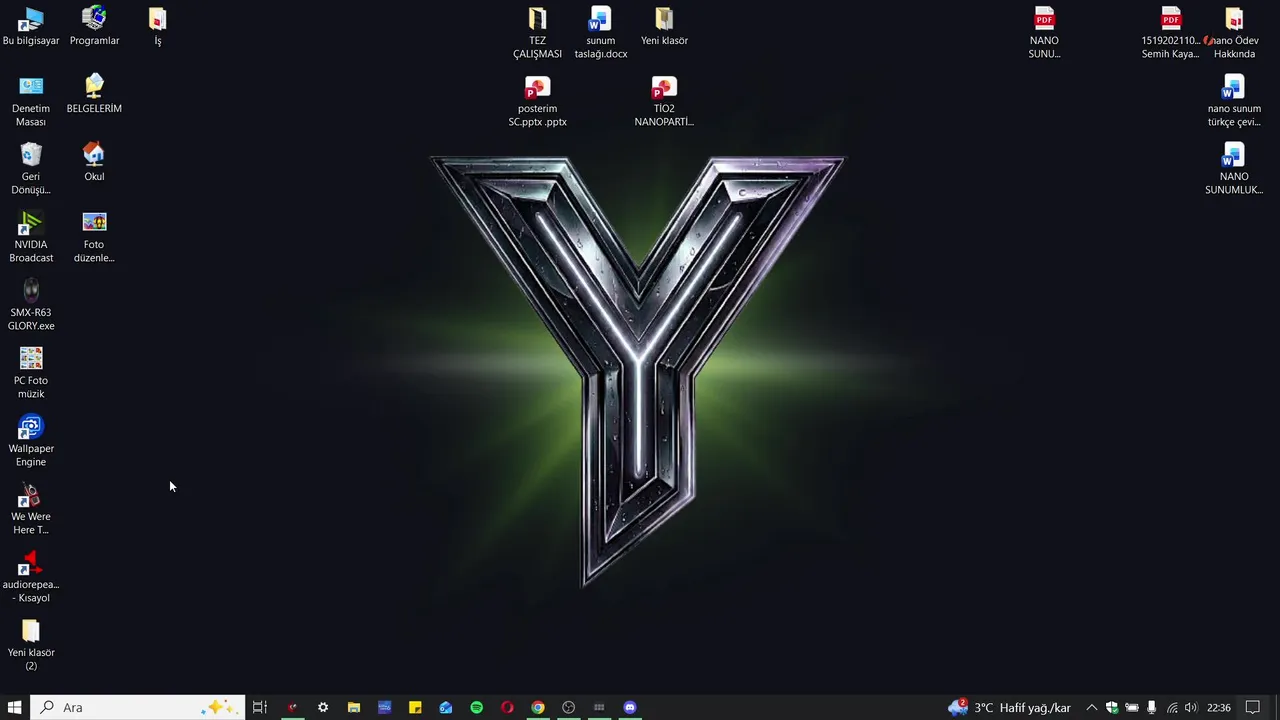Image resolution: width=1280 pixels, height=720 pixels.
Task: Open the Foto düzenle shortcut
Action: pyautogui.click(x=94, y=237)
